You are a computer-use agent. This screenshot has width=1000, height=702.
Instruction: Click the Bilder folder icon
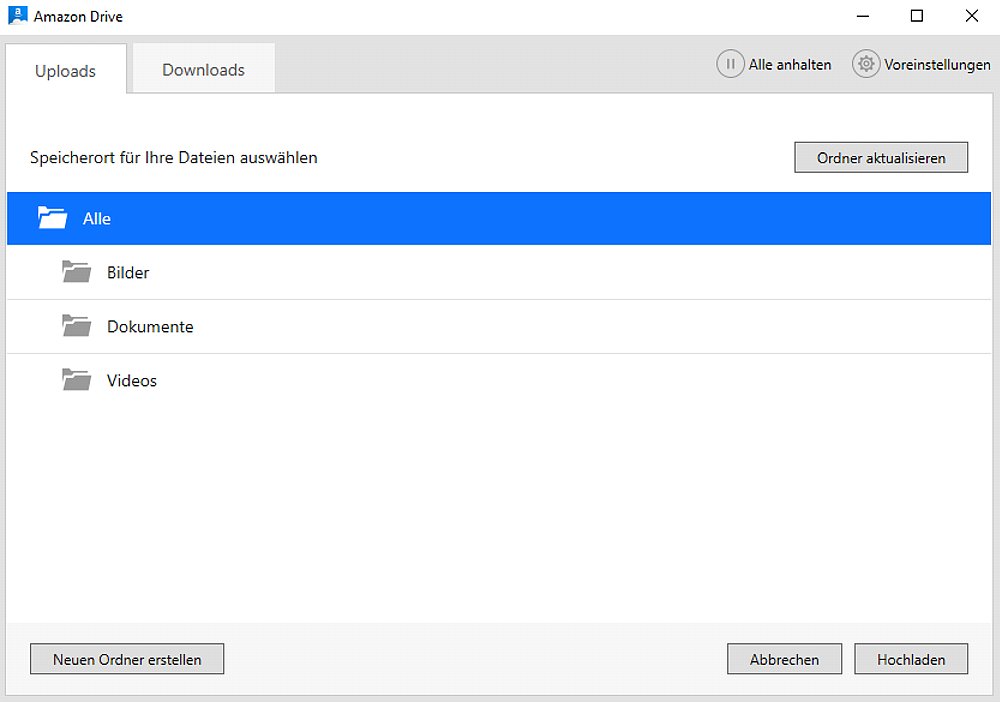pyautogui.click(x=77, y=272)
